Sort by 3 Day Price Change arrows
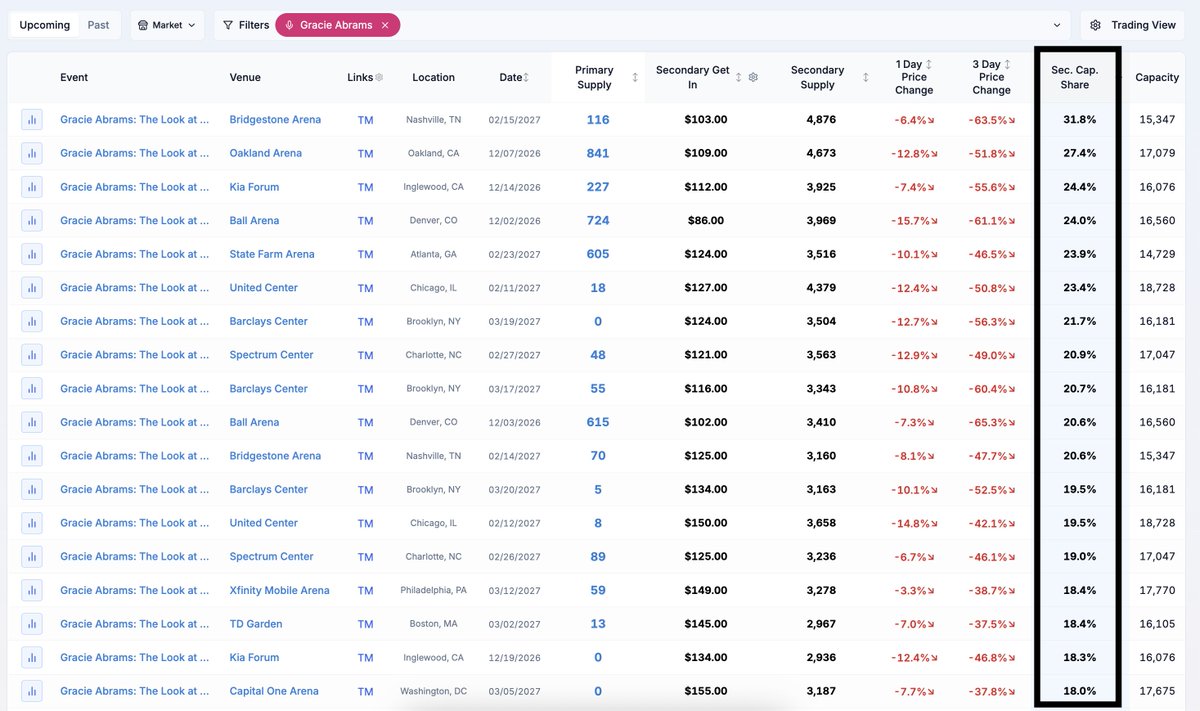The height and width of the screenshot is (711, 1200). pos(1007,64)
